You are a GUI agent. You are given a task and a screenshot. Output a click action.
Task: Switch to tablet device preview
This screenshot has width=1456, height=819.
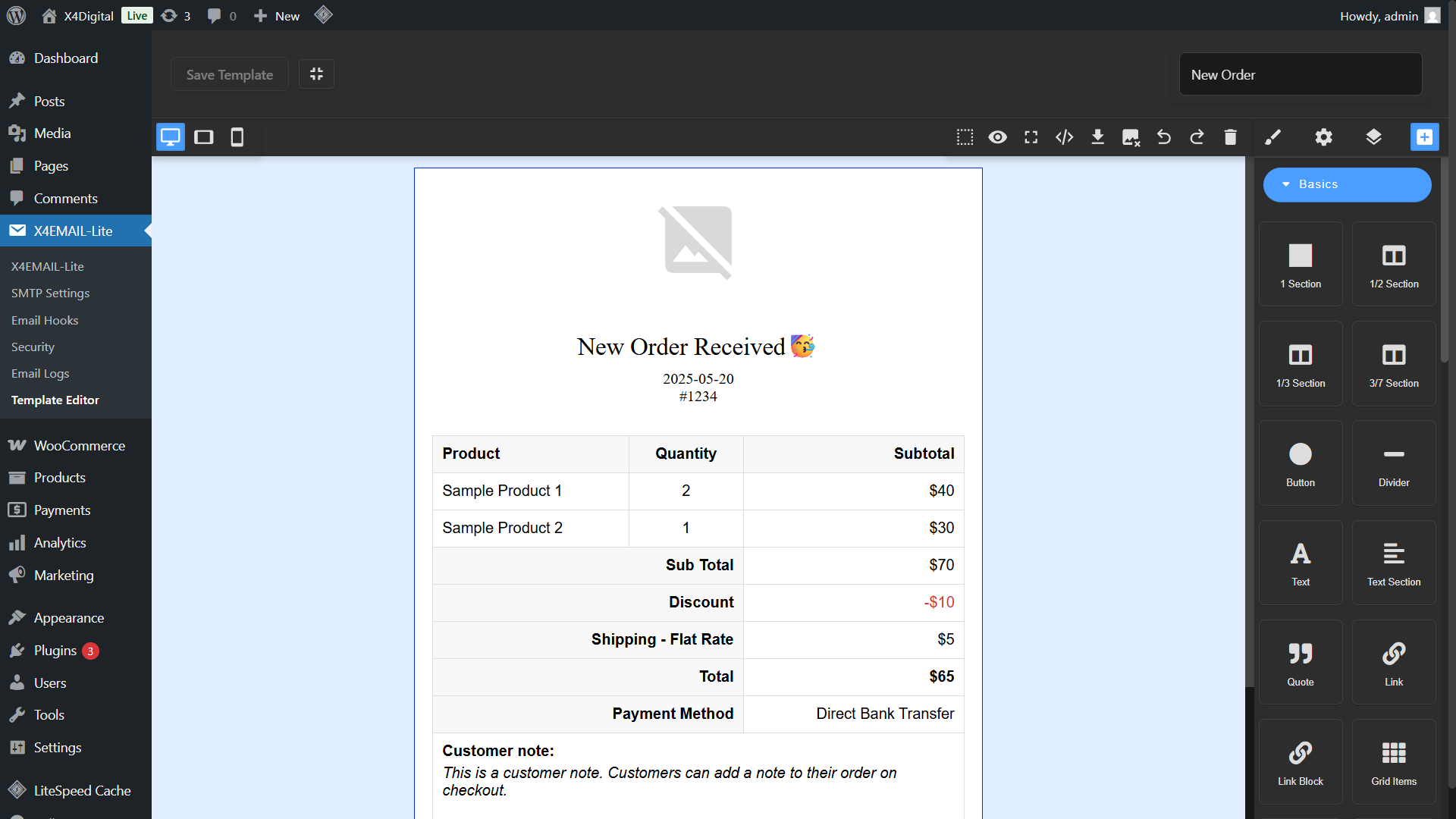point(203,137)
